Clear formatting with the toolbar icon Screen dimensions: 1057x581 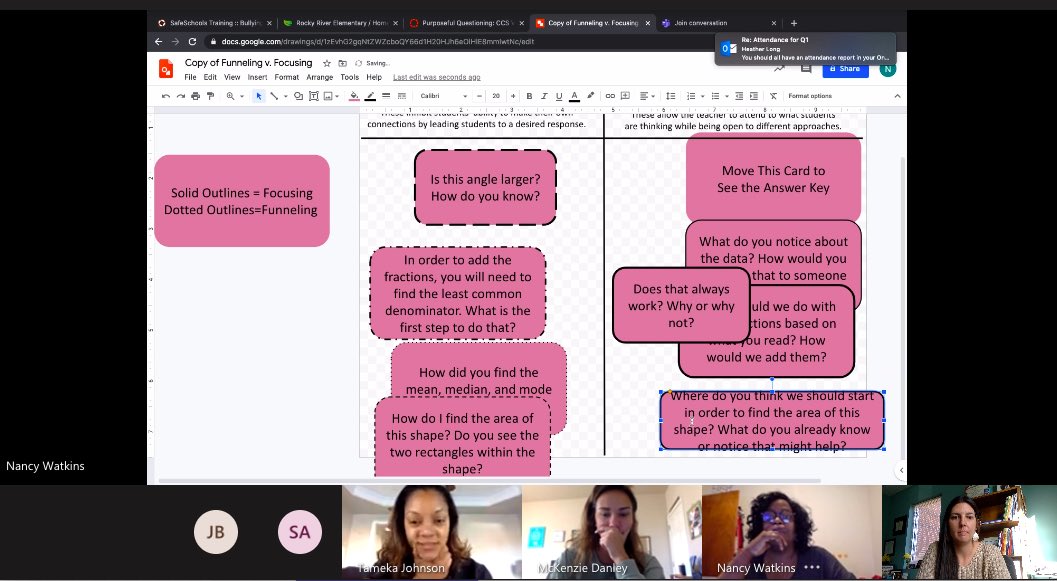pyautogui.click(x=773, y=96)
